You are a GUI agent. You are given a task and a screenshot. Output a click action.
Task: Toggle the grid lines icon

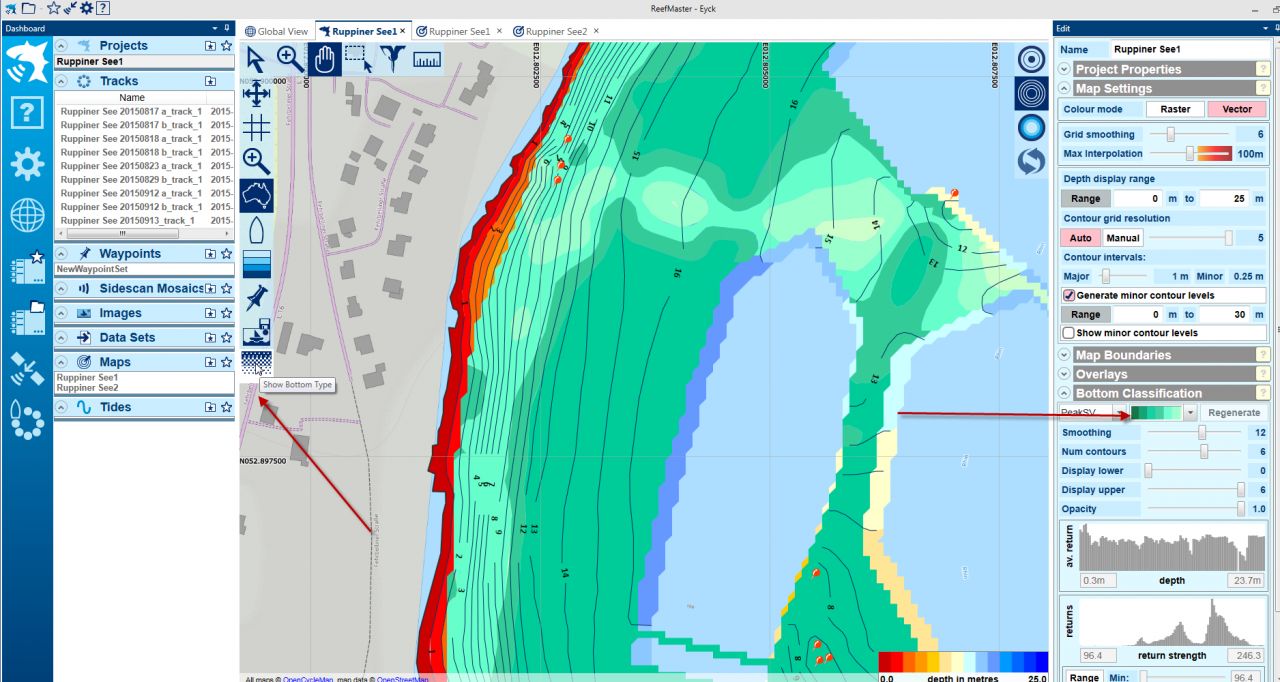(256, 128)
